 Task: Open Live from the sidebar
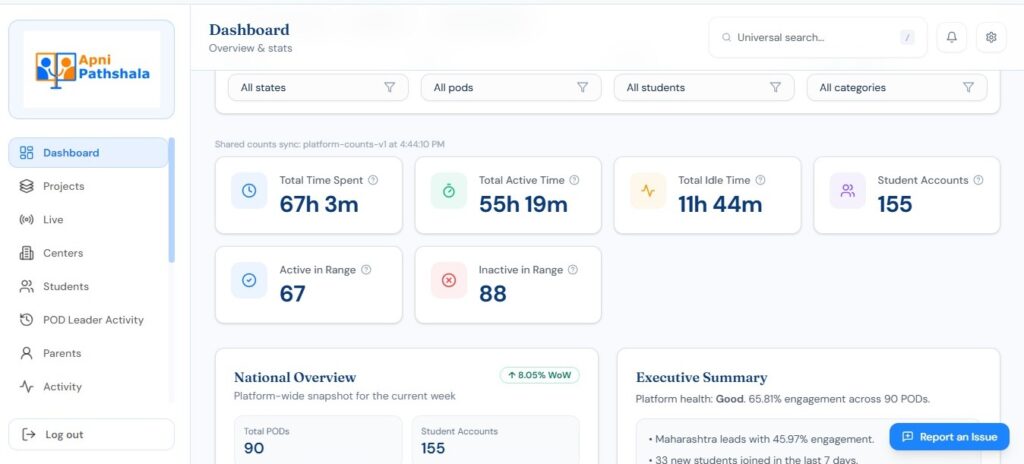[x=88, y=220]
